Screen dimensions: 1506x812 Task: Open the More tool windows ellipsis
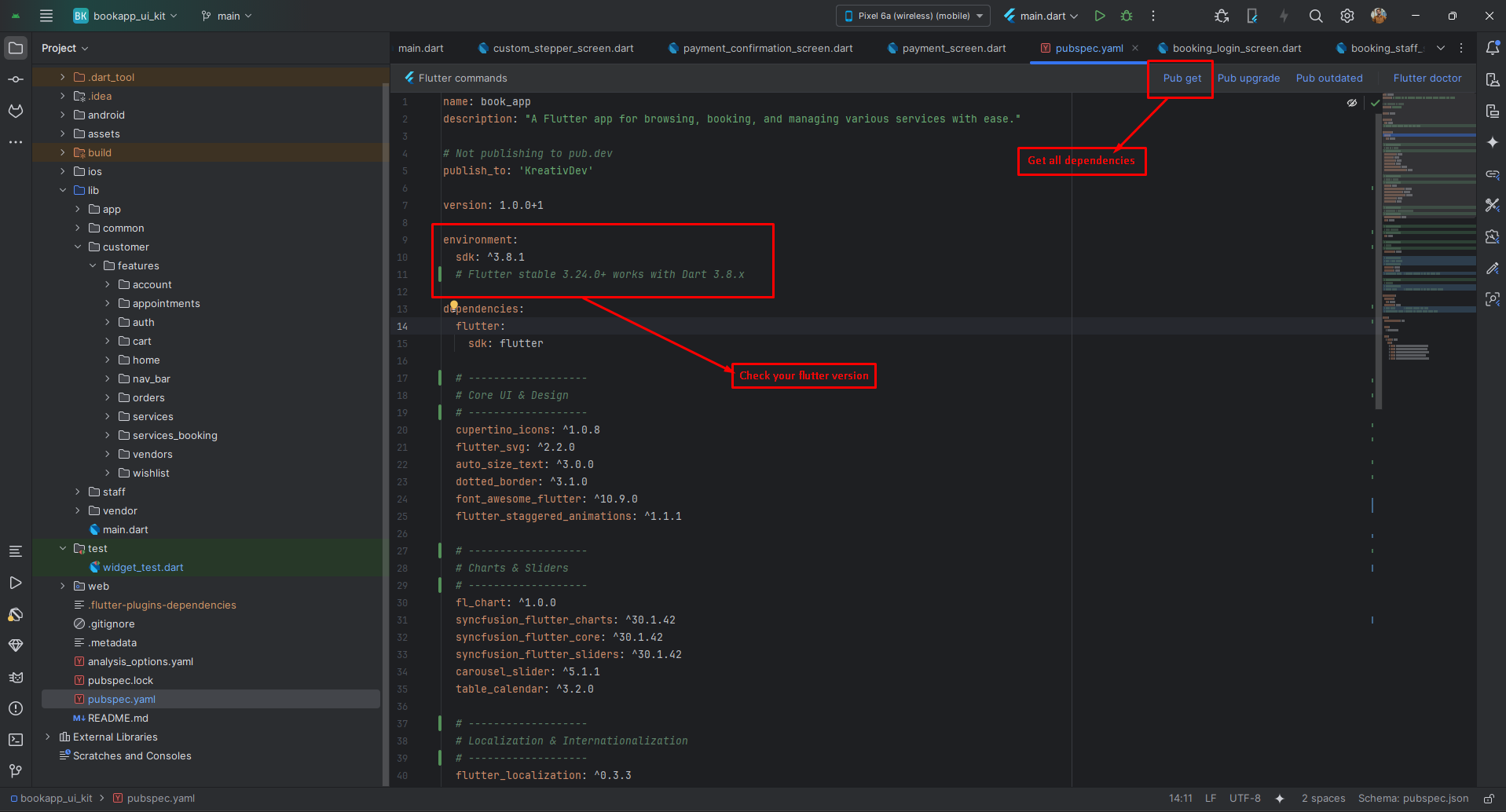[x=16, y=142]
